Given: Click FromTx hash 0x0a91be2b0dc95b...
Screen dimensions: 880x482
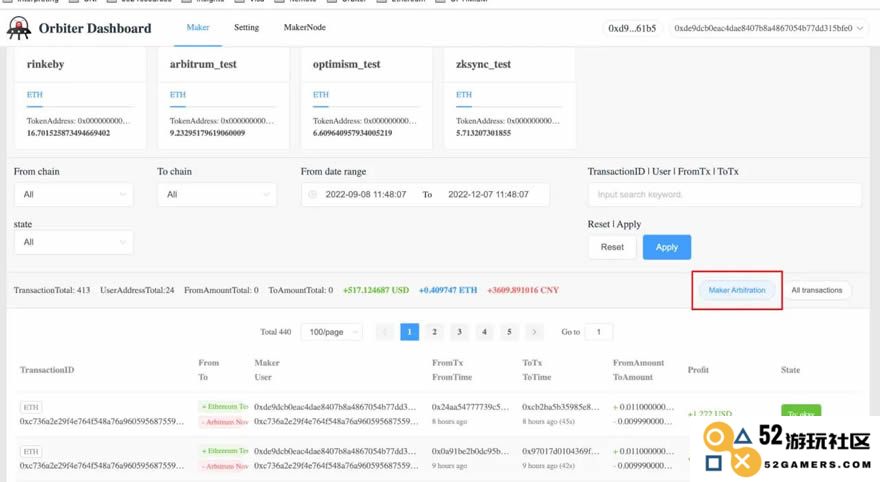Looking at the screenshot, I should coord(470,451).
